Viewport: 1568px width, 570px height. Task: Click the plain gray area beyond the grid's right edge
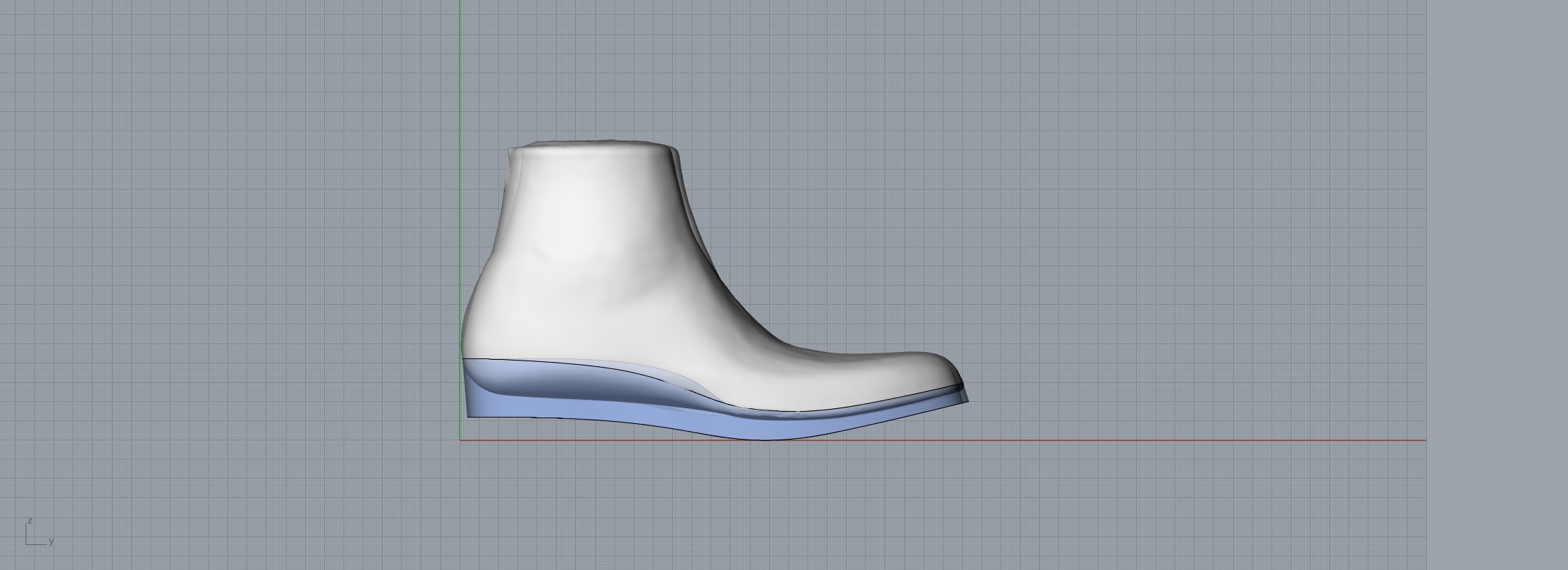(1497, 285)
